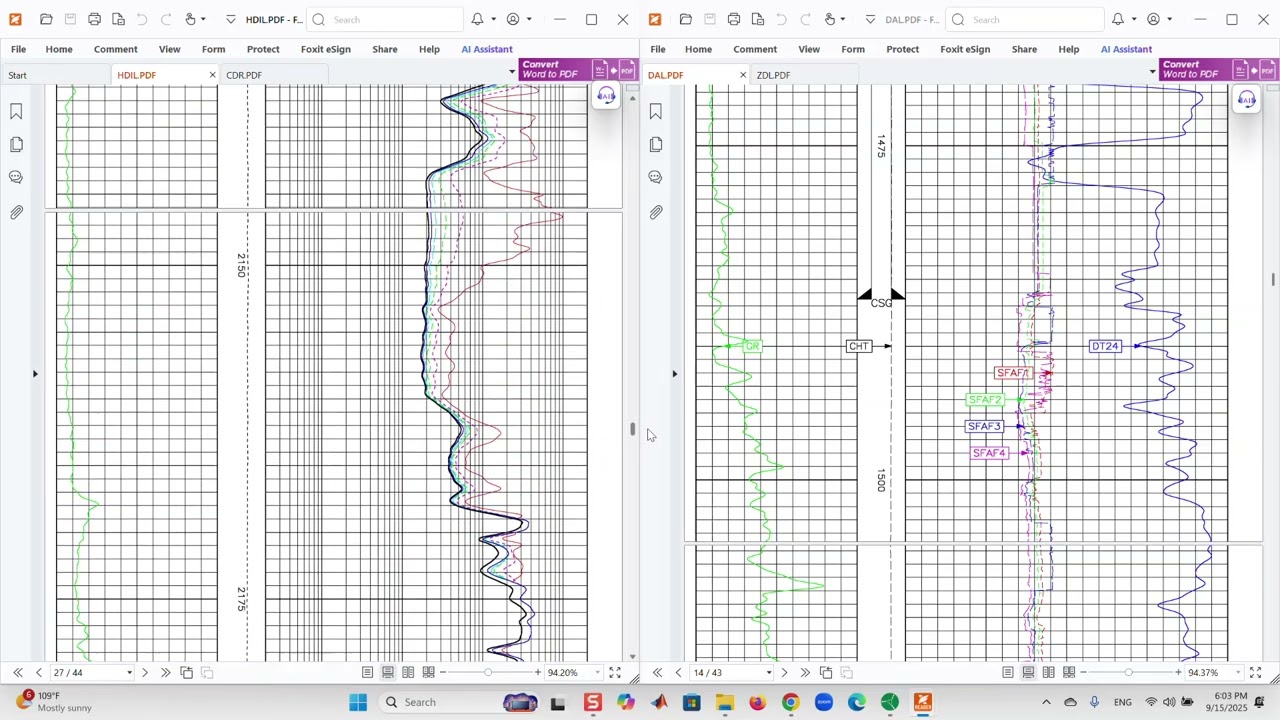Go to the previous page in DAL.PDF
The image size is (1280, 720).
click(x=679, y=673)
